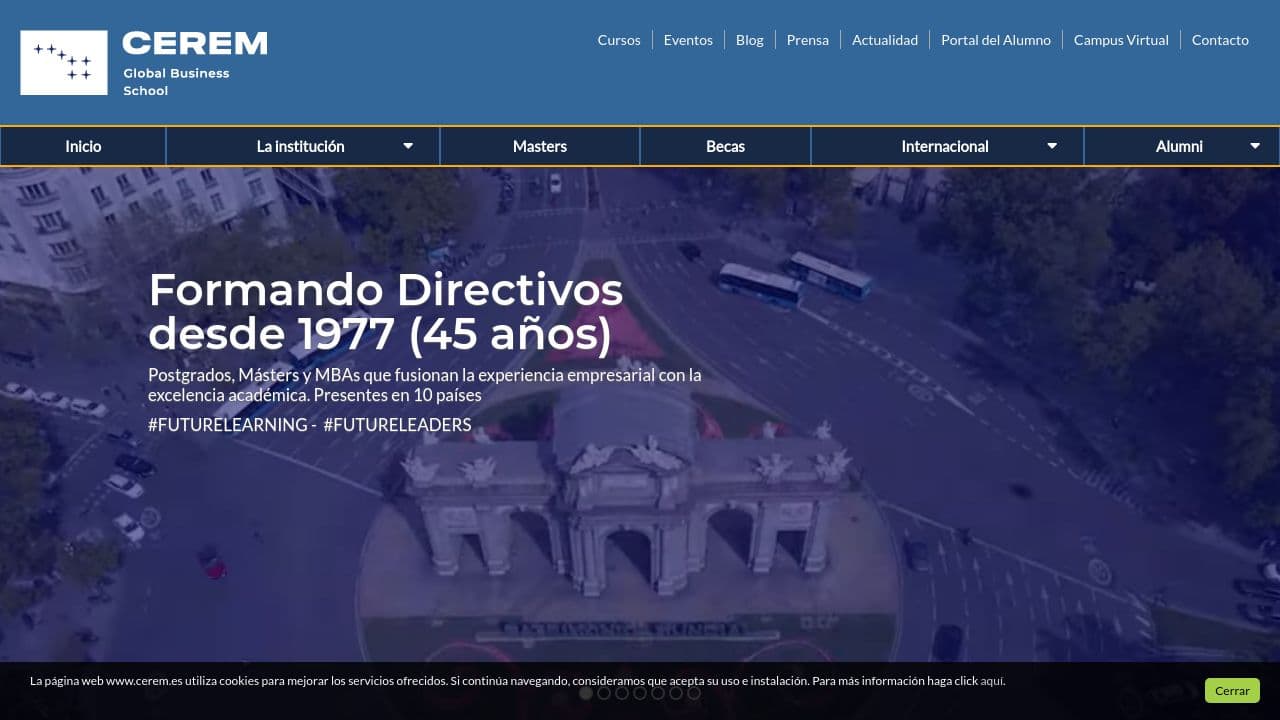Click the #FUTURELEARNING - #FUTURELEADERS hashtag text
This screenshot has height=720, width=1280.
pyautogui.click(x=310, y=425)
